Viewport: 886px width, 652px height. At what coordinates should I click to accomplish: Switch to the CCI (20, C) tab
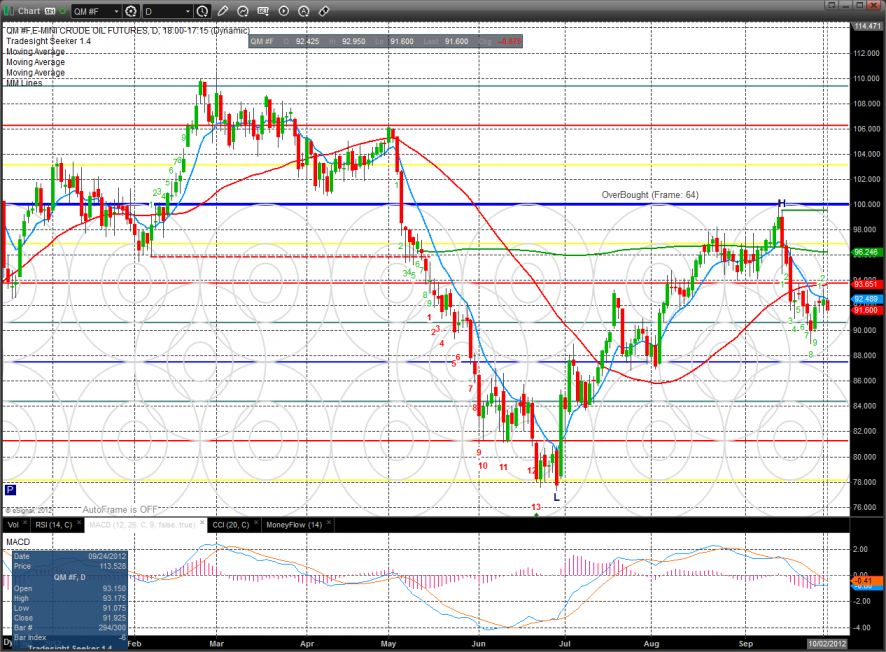coord(231,523)
